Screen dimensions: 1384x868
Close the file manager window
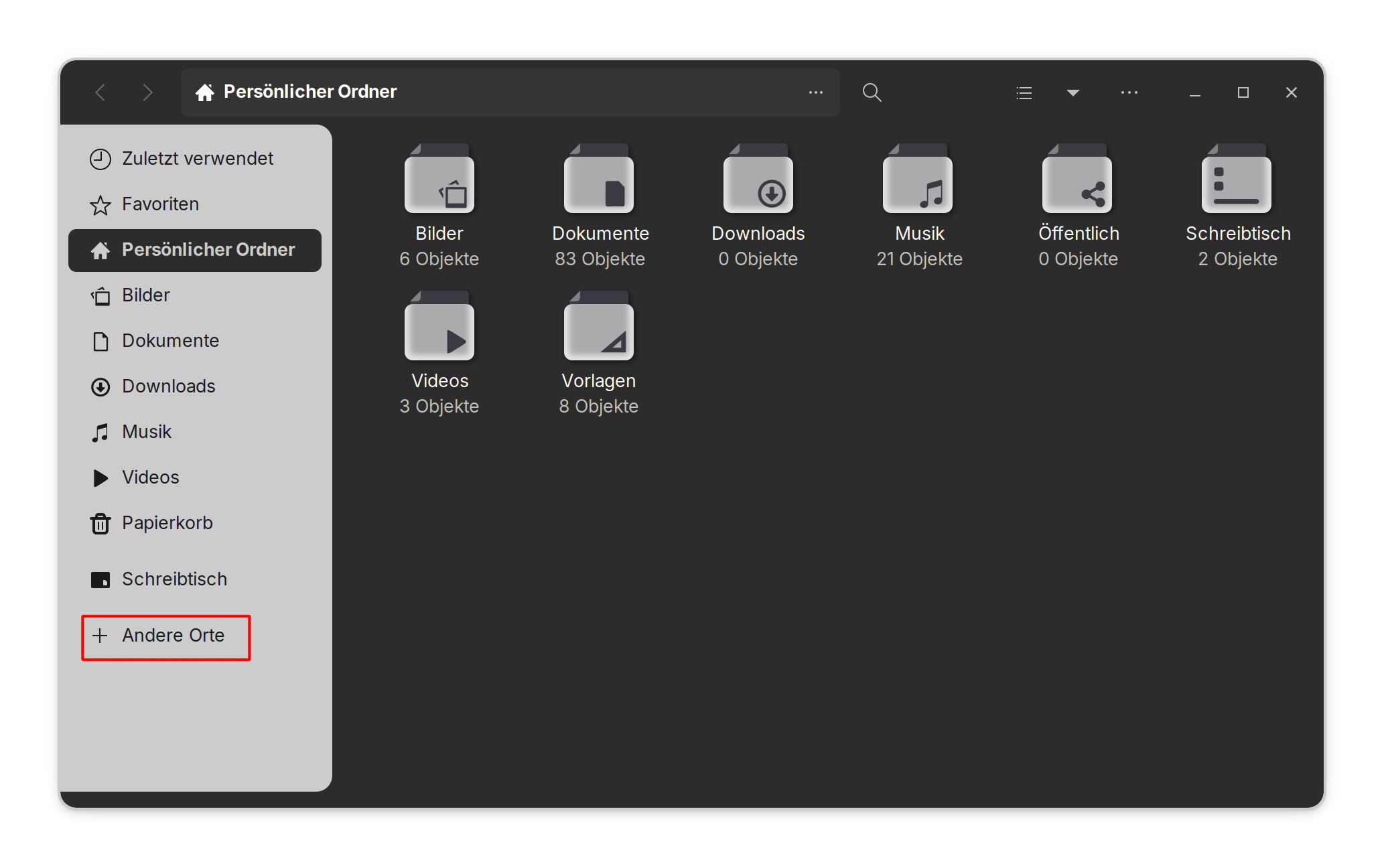click(1292, 92)
